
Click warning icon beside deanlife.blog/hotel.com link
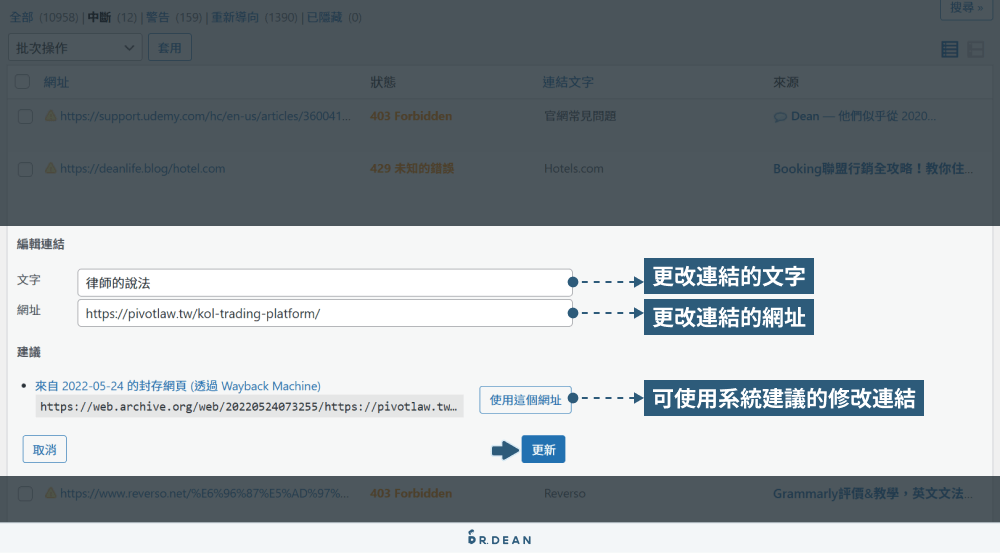click(50, 168)
